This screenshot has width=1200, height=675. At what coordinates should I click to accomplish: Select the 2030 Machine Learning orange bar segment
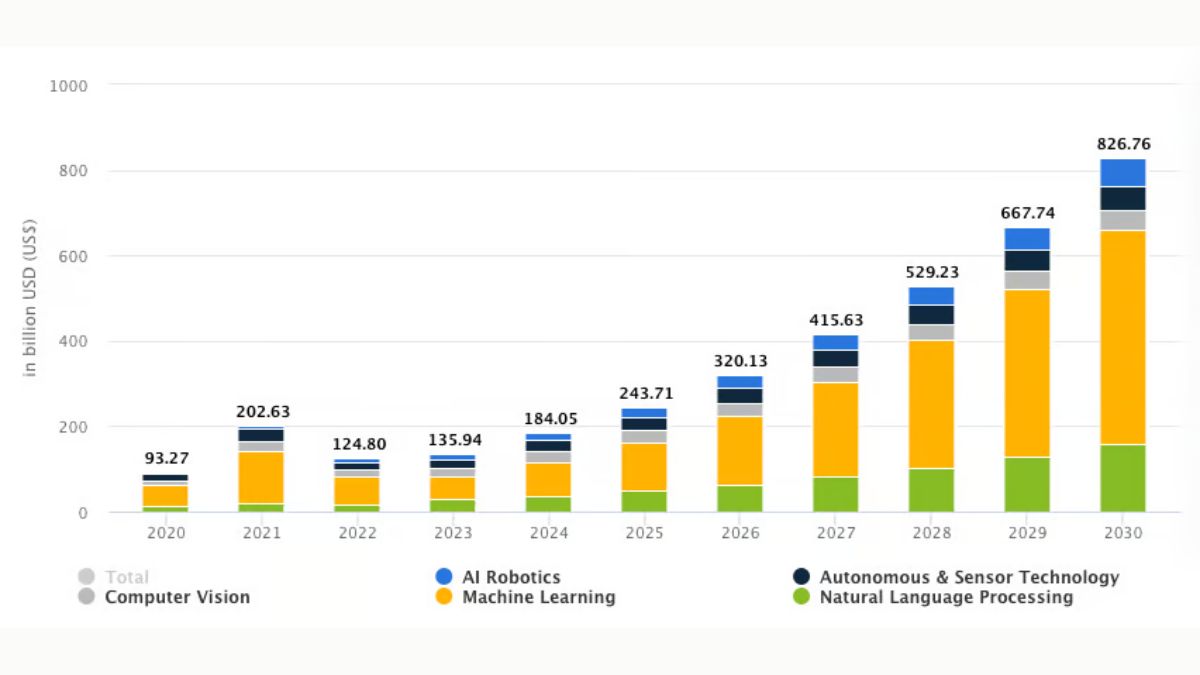click(x=1123, y=337)
